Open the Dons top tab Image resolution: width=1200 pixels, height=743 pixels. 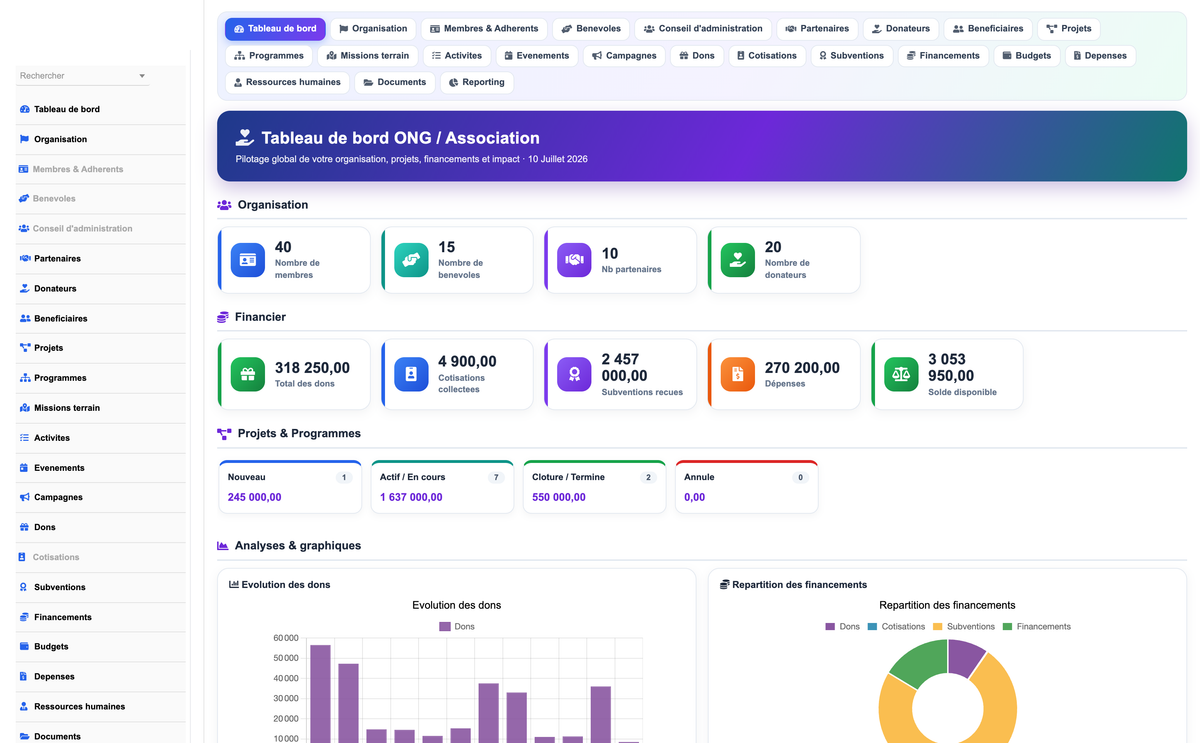point(697,56)
